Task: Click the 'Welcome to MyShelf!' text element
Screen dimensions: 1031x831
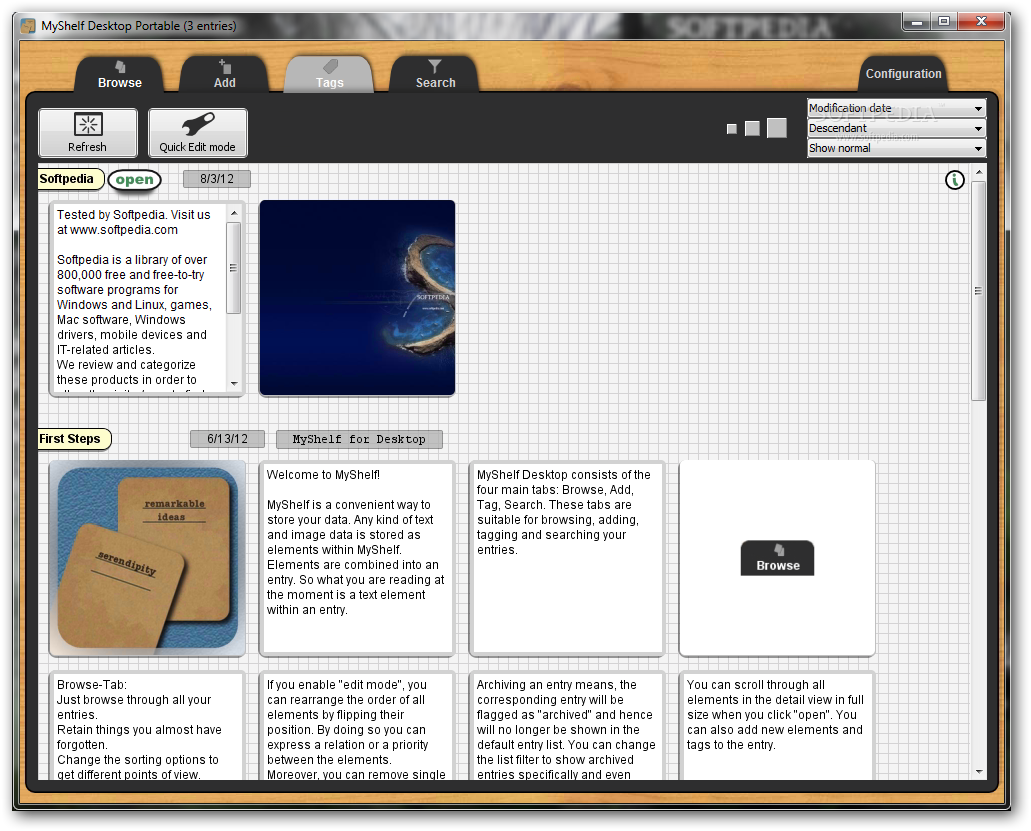Action: click(x=357, y=558)
